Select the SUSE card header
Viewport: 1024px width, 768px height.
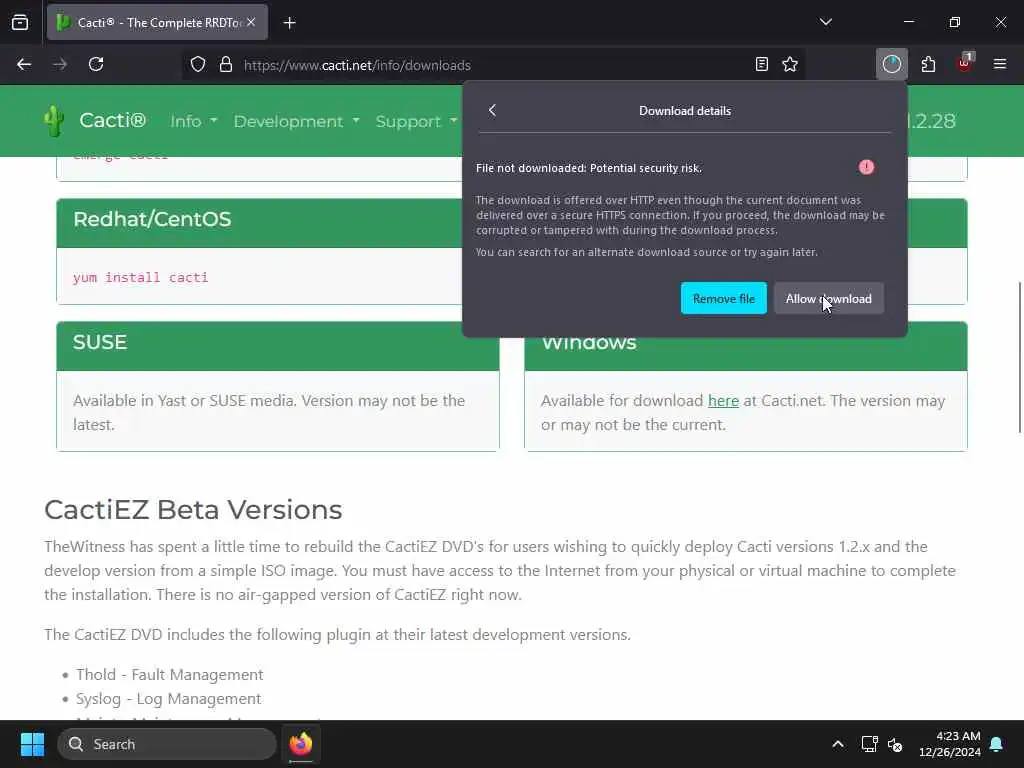coord(278,346)
